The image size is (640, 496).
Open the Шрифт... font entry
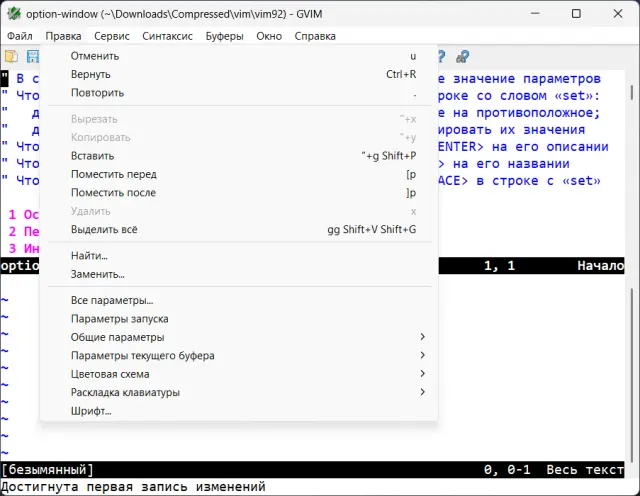pyautogui.click(x=240, y=411)
